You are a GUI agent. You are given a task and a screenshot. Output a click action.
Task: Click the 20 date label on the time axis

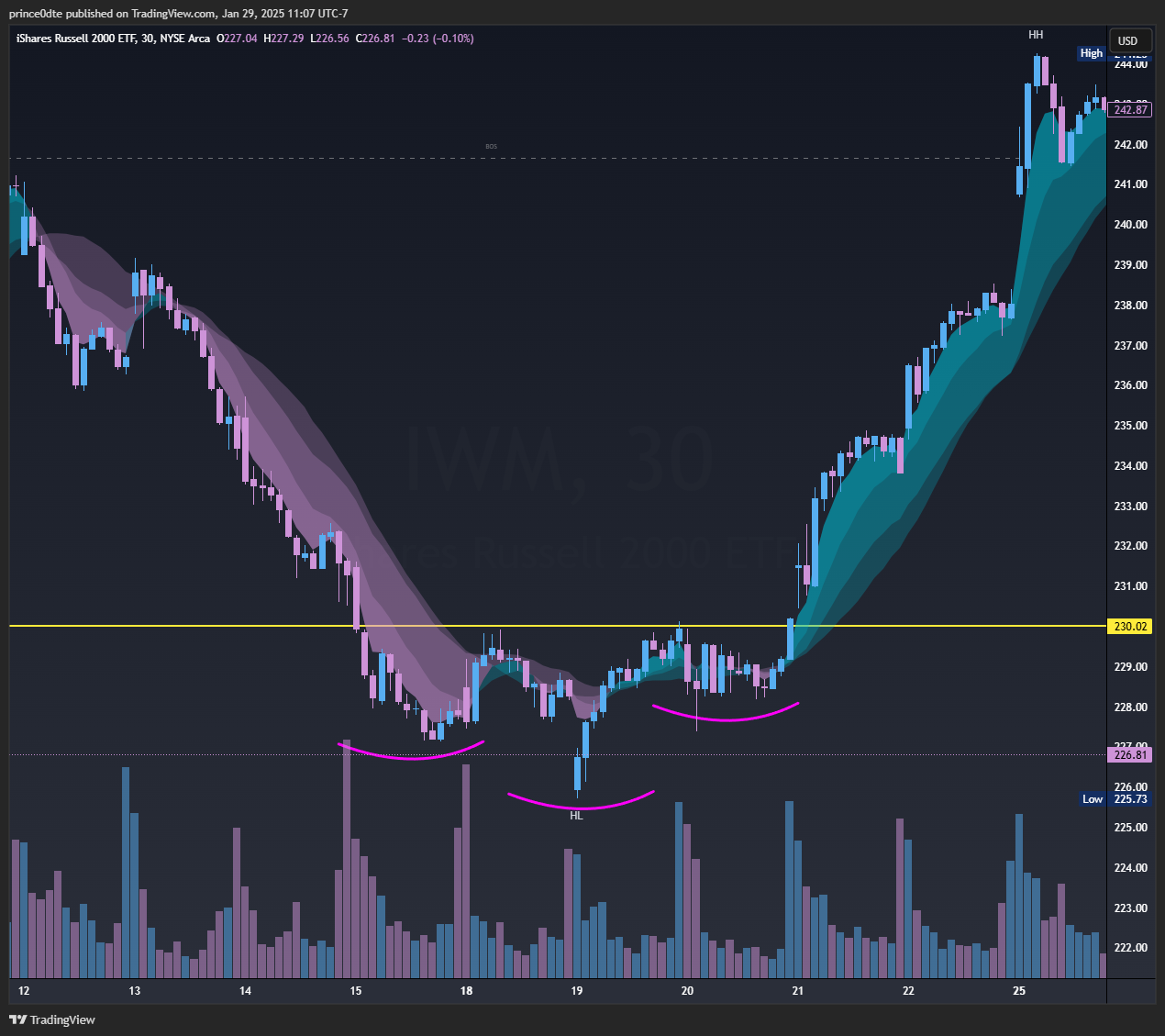(687, 991)
